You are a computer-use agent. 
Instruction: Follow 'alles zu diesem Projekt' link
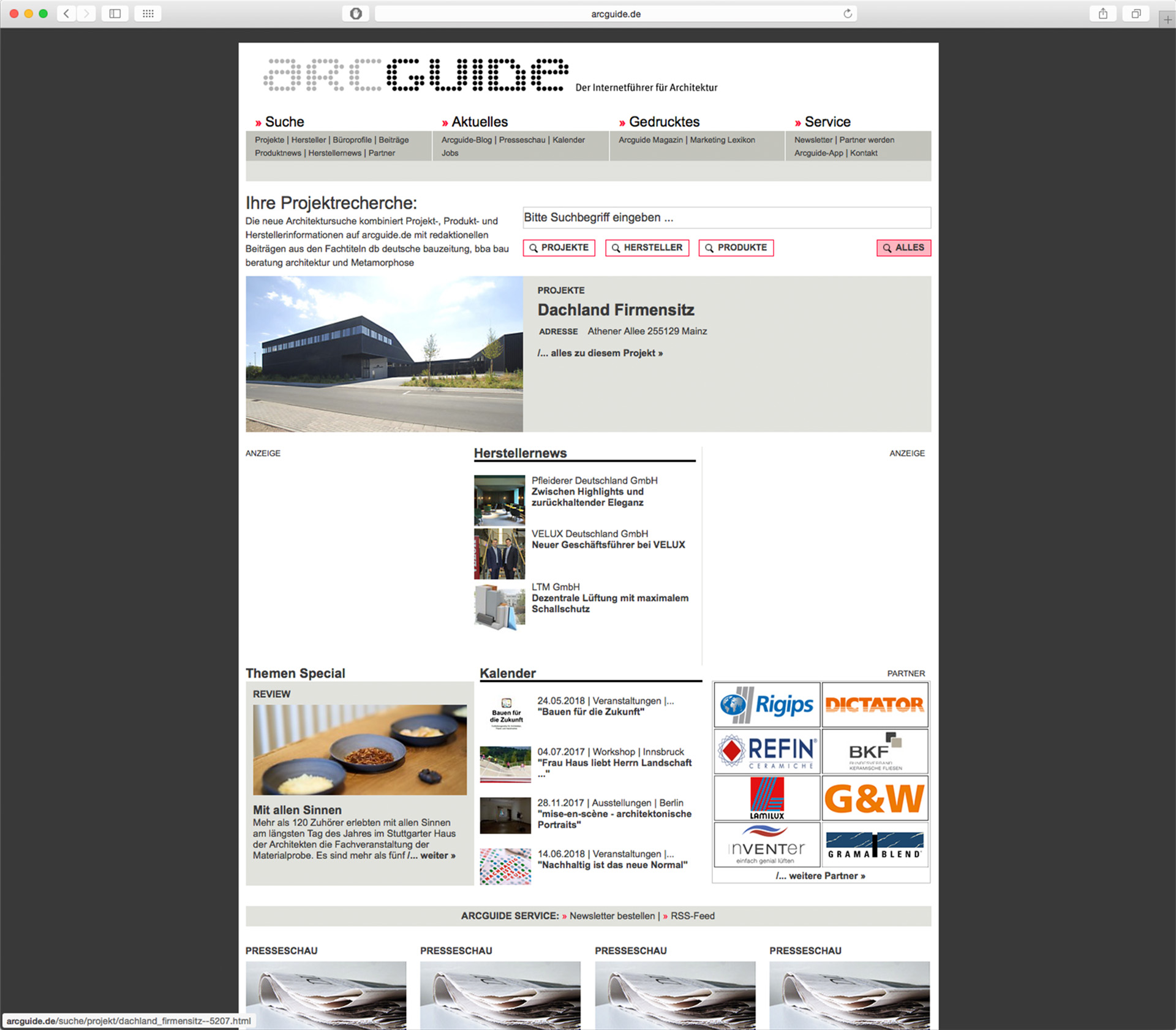click(600, 353)
